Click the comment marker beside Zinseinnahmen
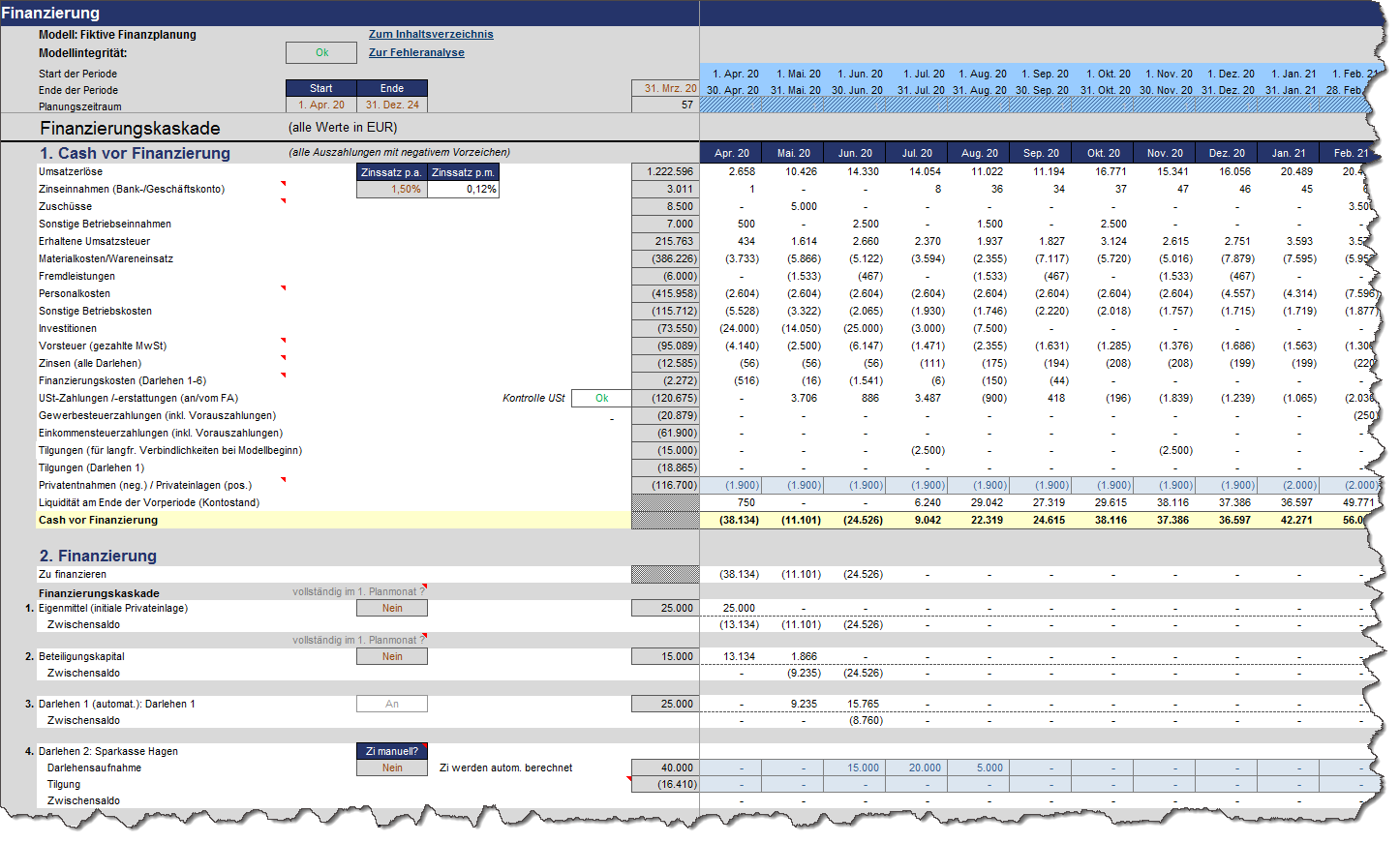This screenshot has height=843, width=1400. click(283, 183)
